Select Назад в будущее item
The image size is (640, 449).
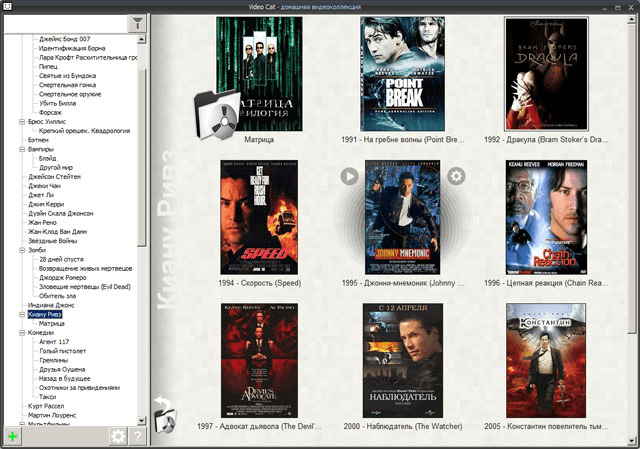(64, 379)
